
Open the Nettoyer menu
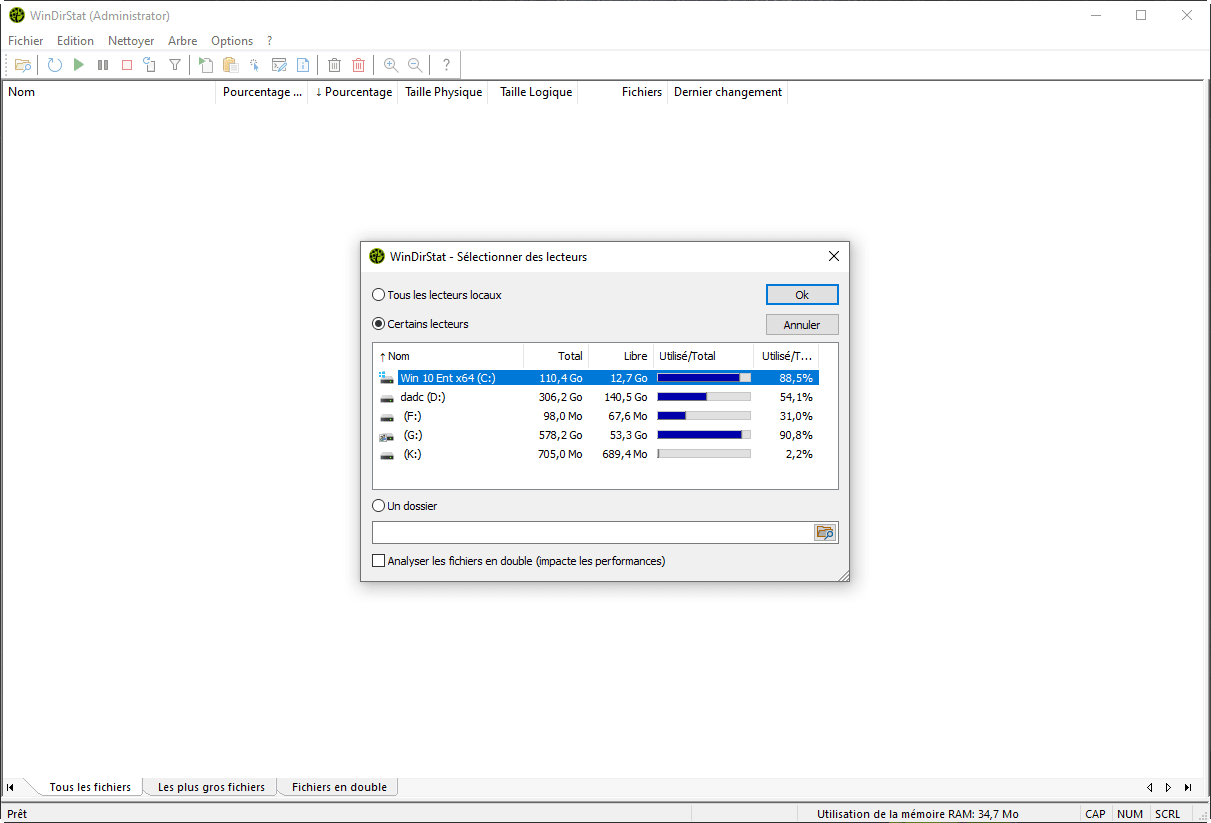pyautogui.click(x=131, y=41)
